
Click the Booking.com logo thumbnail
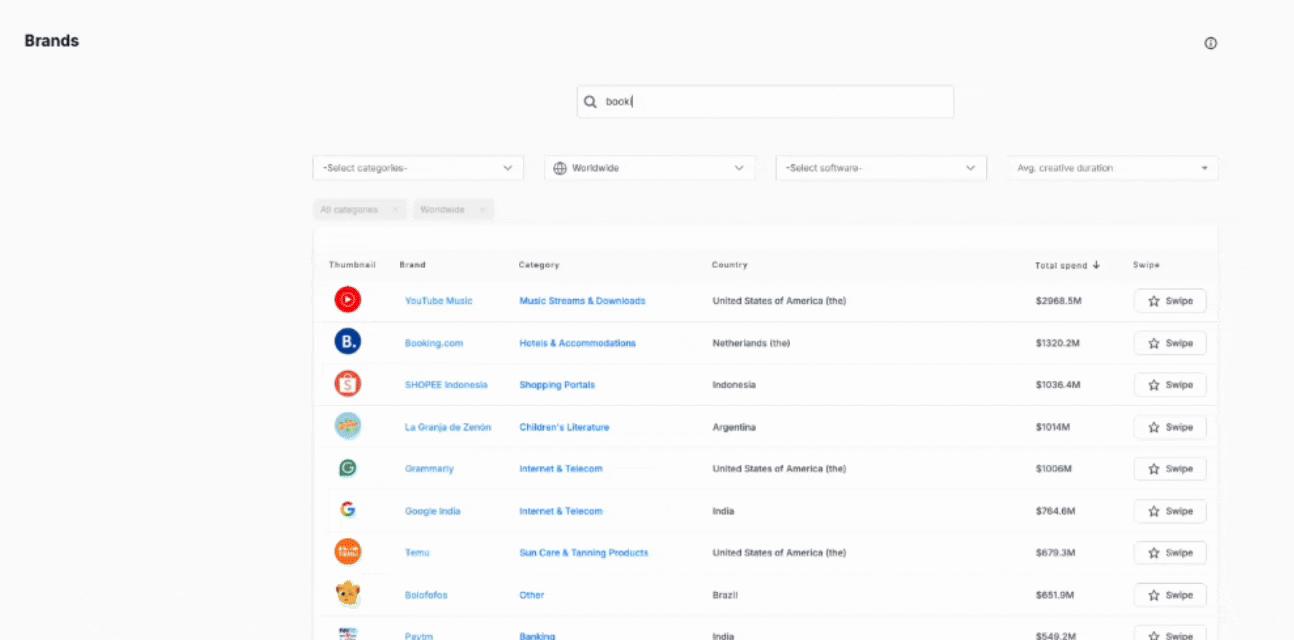click(x=347, y=343)
